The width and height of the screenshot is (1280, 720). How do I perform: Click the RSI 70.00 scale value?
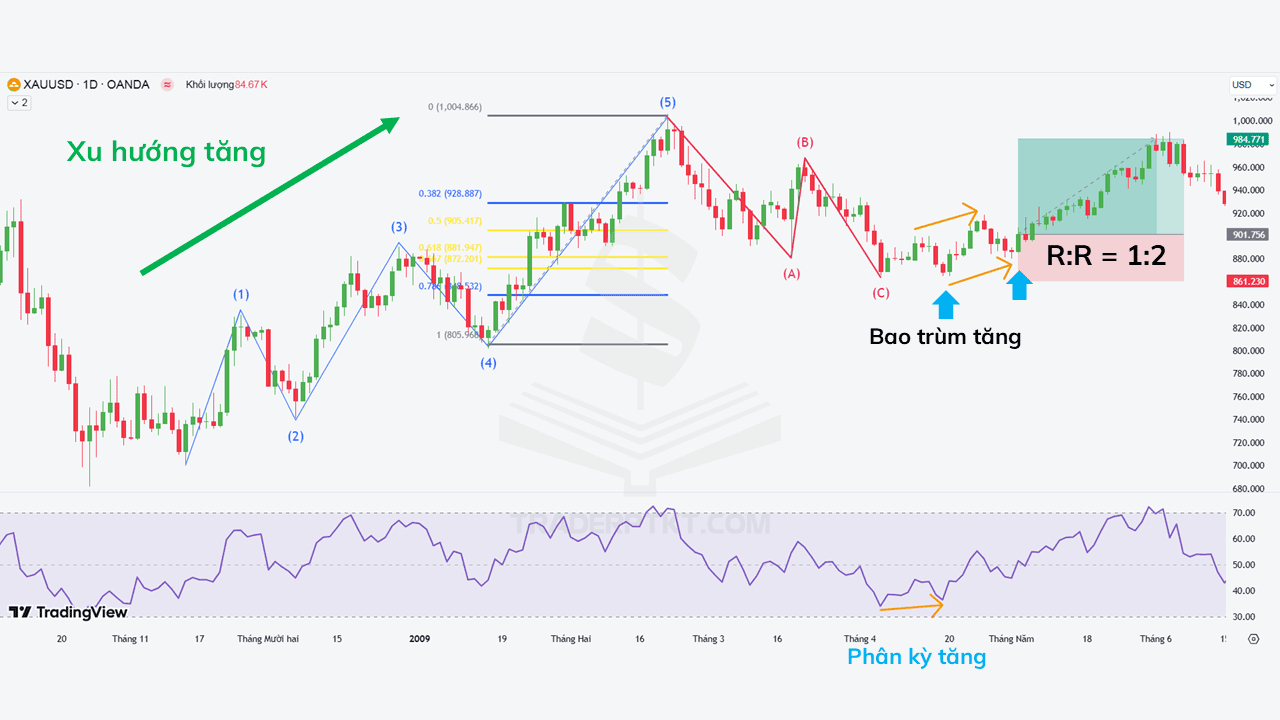click(1245, 513)
